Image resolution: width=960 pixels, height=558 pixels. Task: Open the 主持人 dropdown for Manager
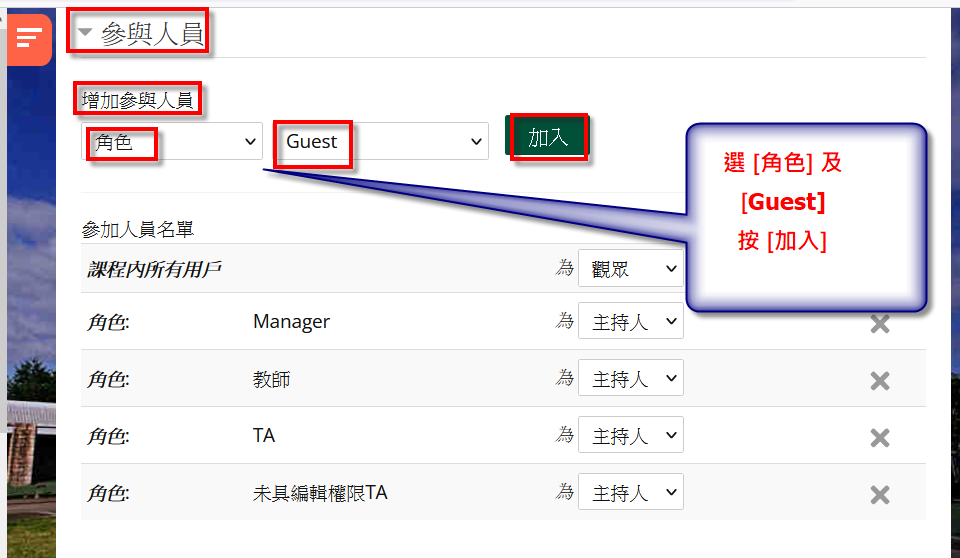click(630, 323)
